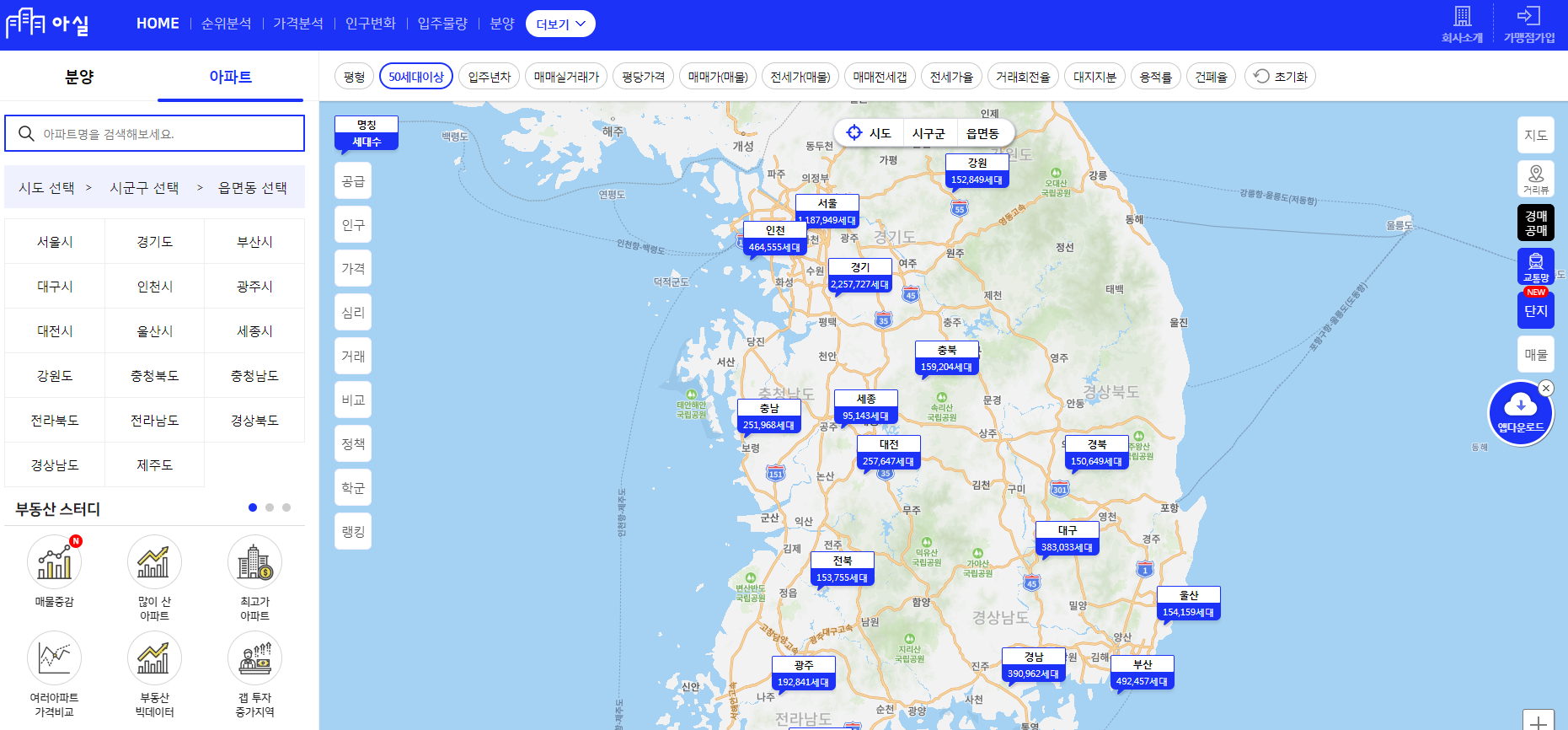Open the 가격분석 menu
The height and width of the screenshot is (730, 1568).
click(298, 24)
